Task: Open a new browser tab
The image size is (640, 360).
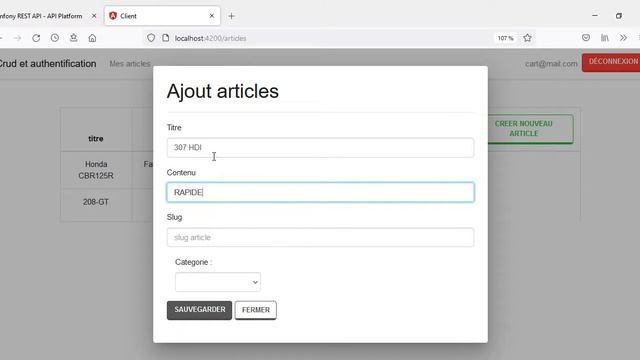Action: [x=231, y=16]
